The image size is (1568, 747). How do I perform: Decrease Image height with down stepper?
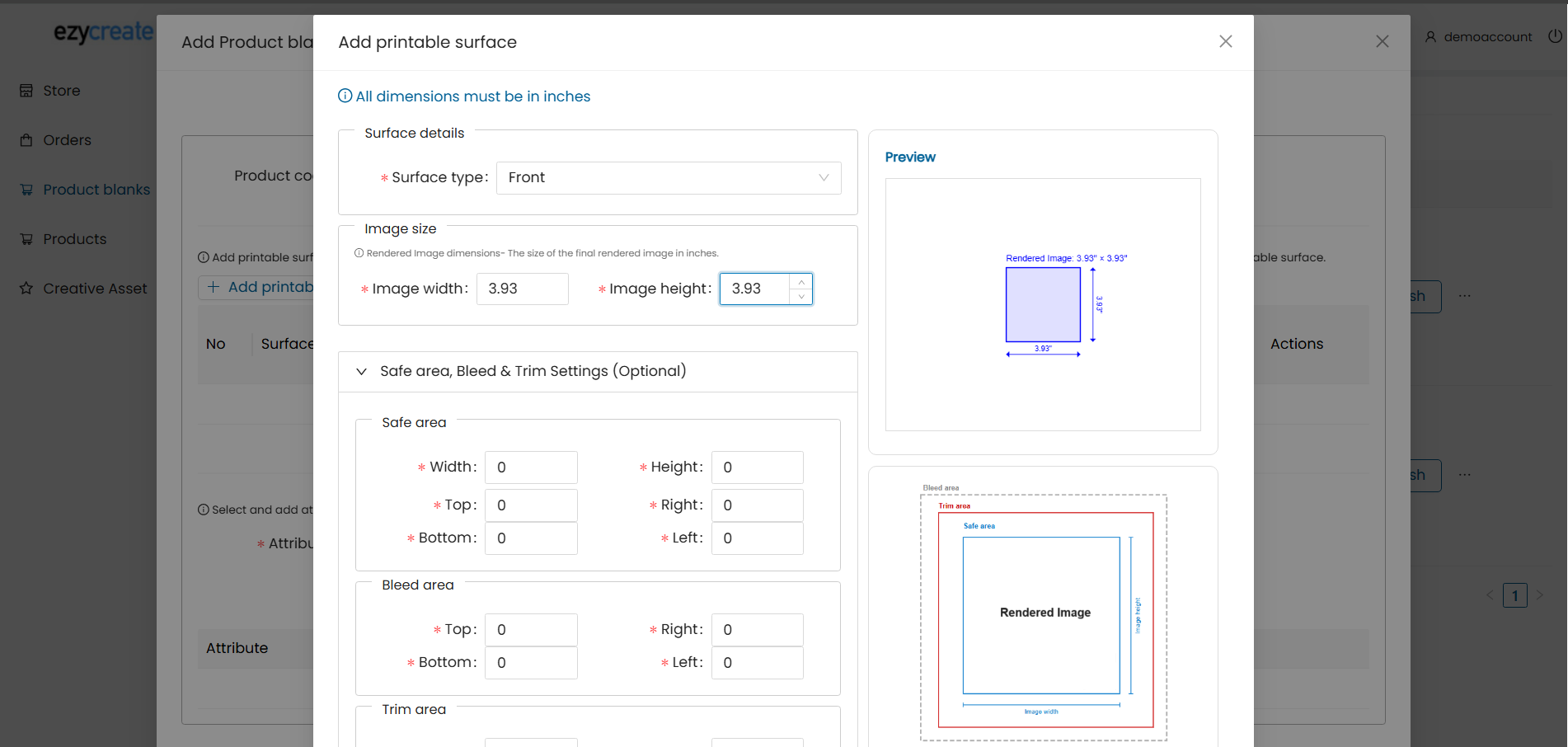tap(801, 297)
